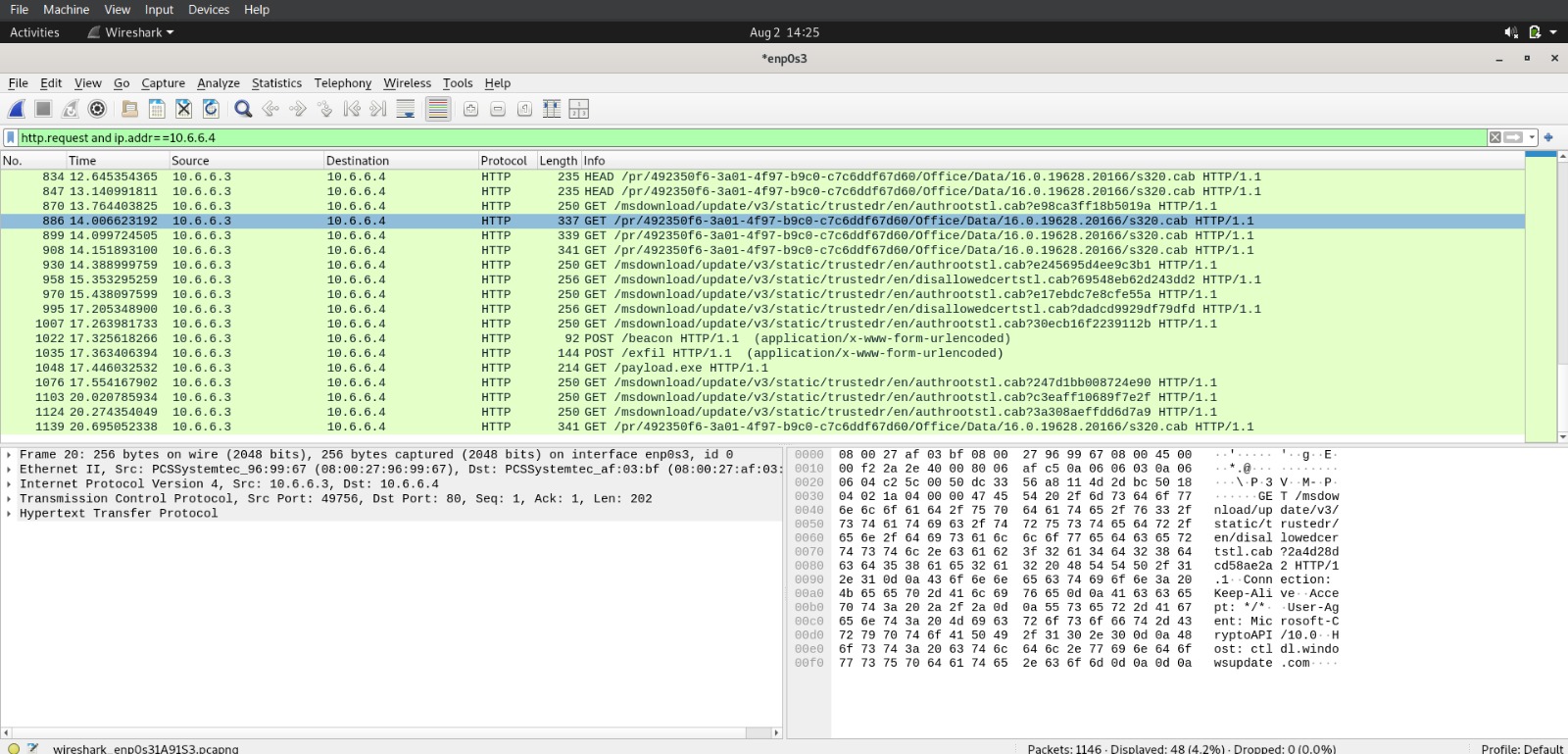Image resolution: width=1568 pixels, height=754 pixels.
Task: Toggle auto-scroll during live capture
Action: pyautogui.click(x=406, y=109)
